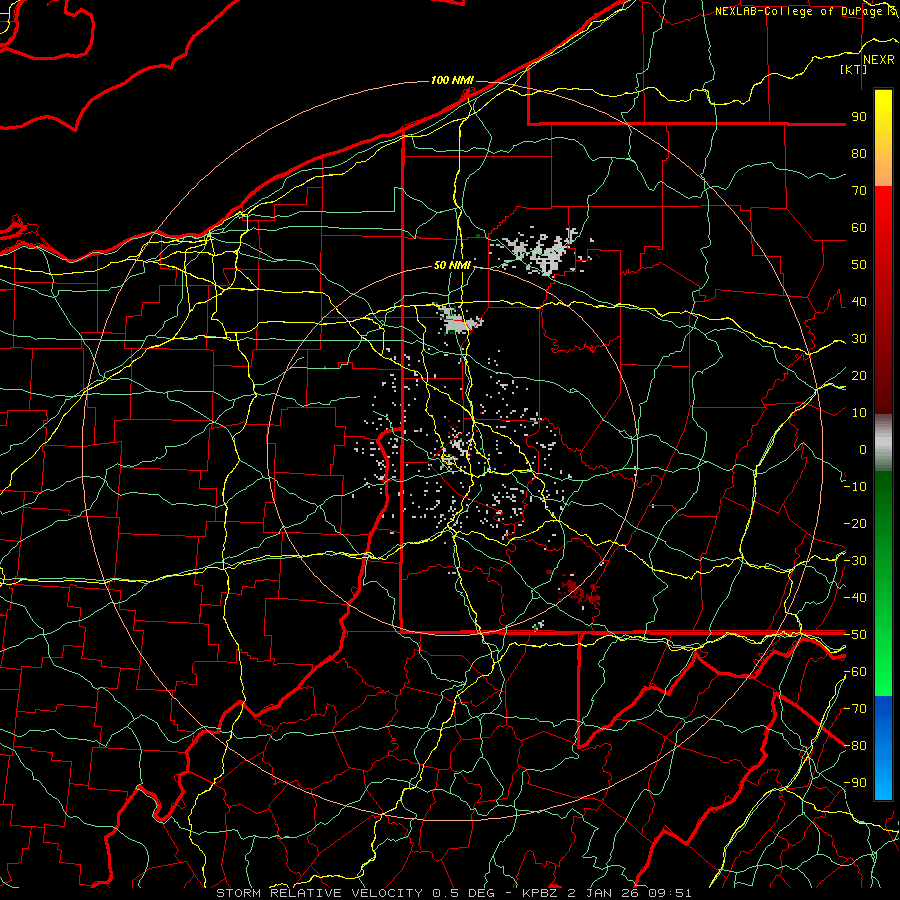Select the -20 value on velocity scale
The width and height of the screenshot is (900, 900).
click(855, 523)
